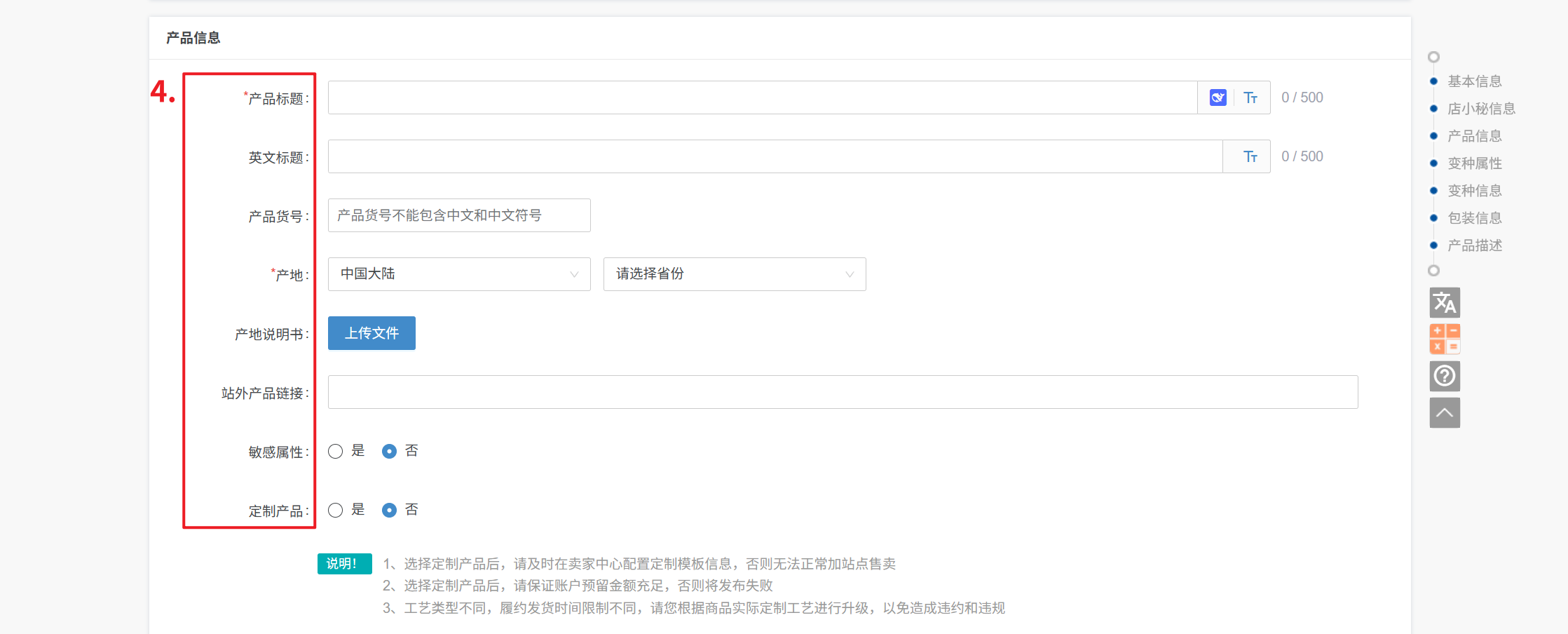Navigate to 产品描述 in side navigation

pos(1475,245)
